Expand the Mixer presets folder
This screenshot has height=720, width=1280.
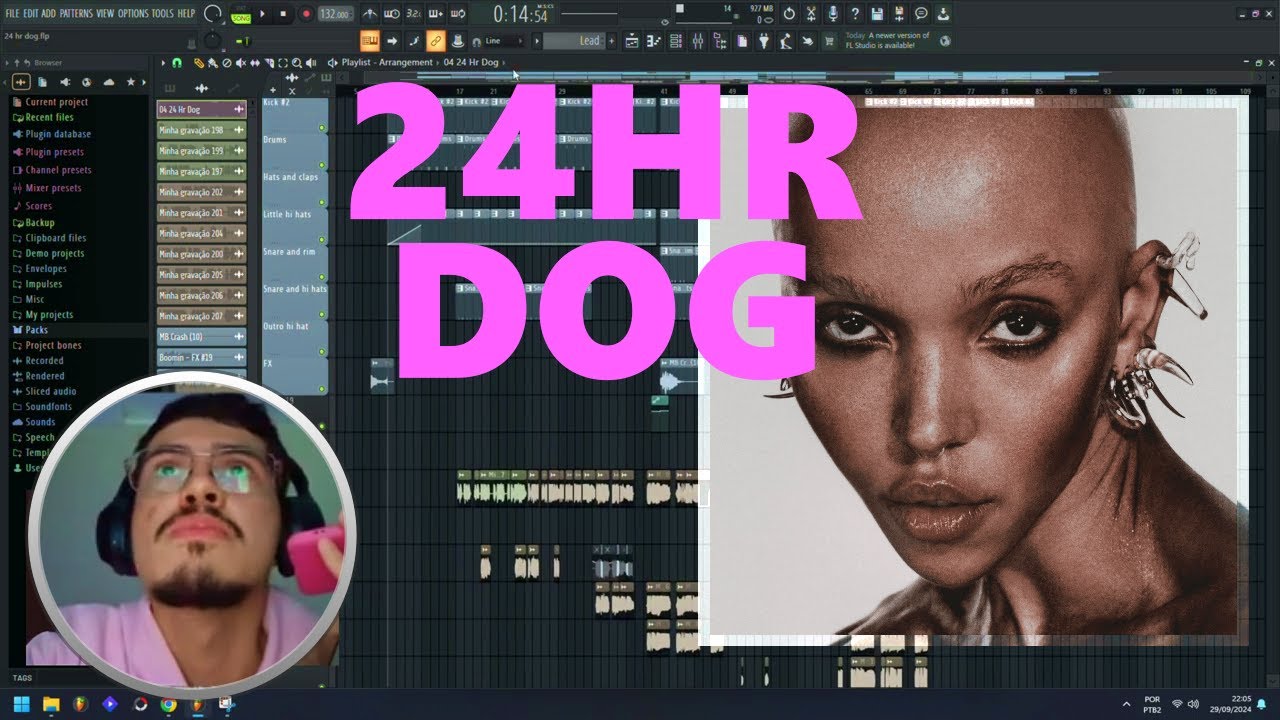click(53, 188)
